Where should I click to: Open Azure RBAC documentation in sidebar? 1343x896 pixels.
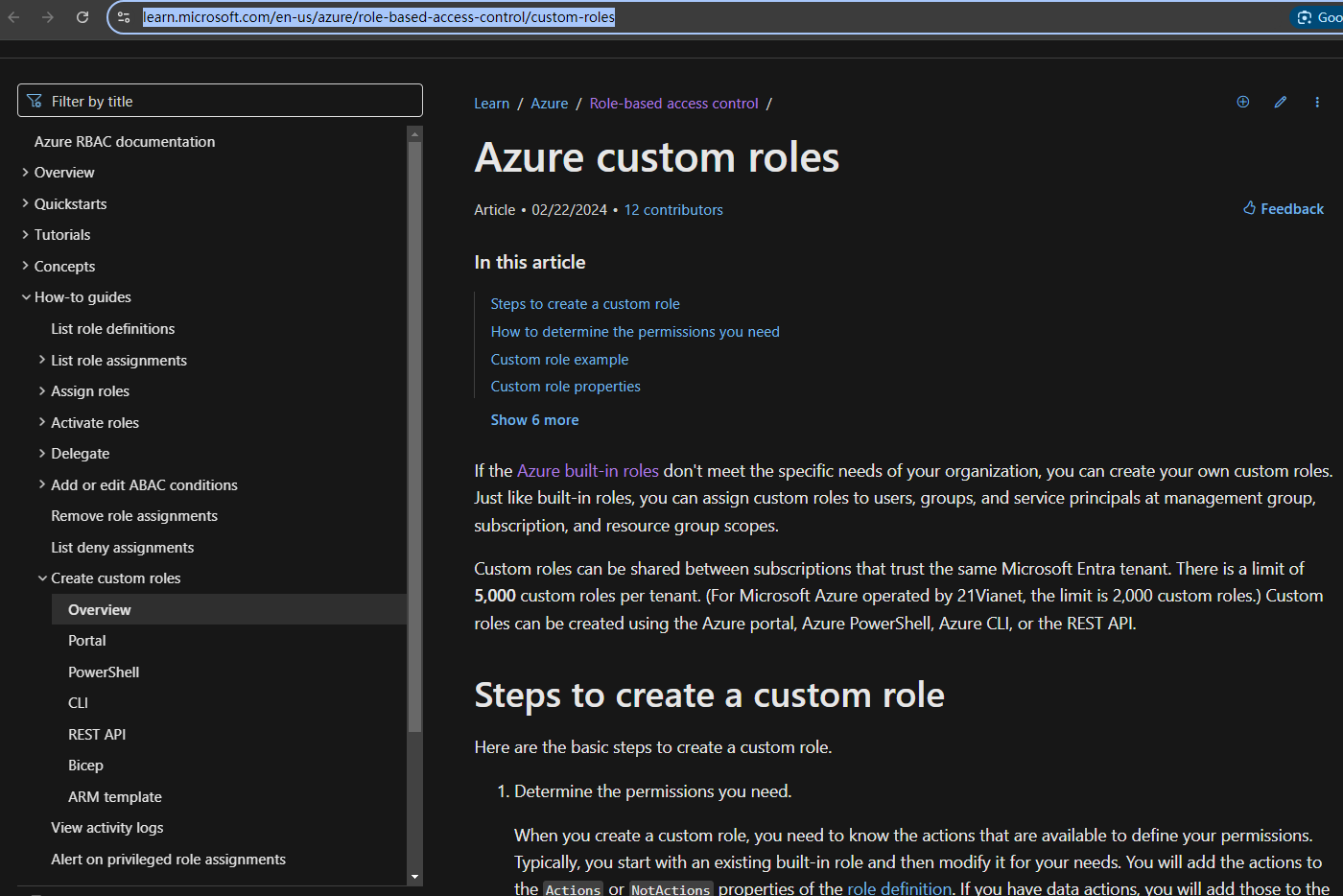click(x=125, y=141)
